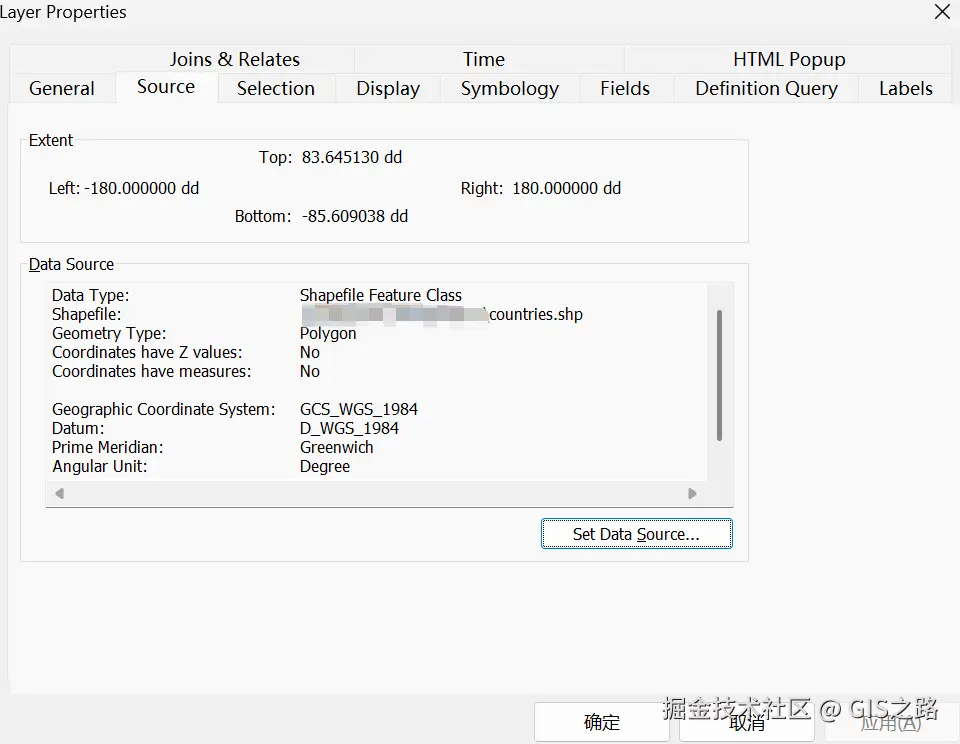Viewport: 960px width, 744px height.
Task: Click the Data Source vertical scrollbar thumb
Action: pyautogui.click(x=719, y=375)
